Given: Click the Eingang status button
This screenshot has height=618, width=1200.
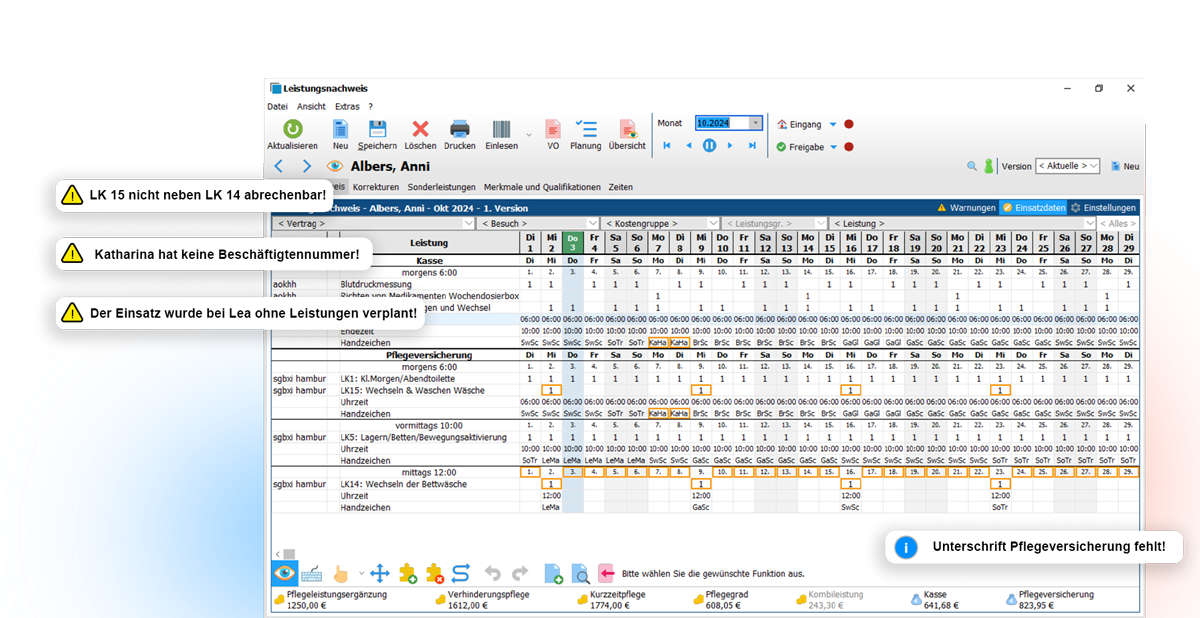Looking at the screenshot, I should (x=805, y=125).
